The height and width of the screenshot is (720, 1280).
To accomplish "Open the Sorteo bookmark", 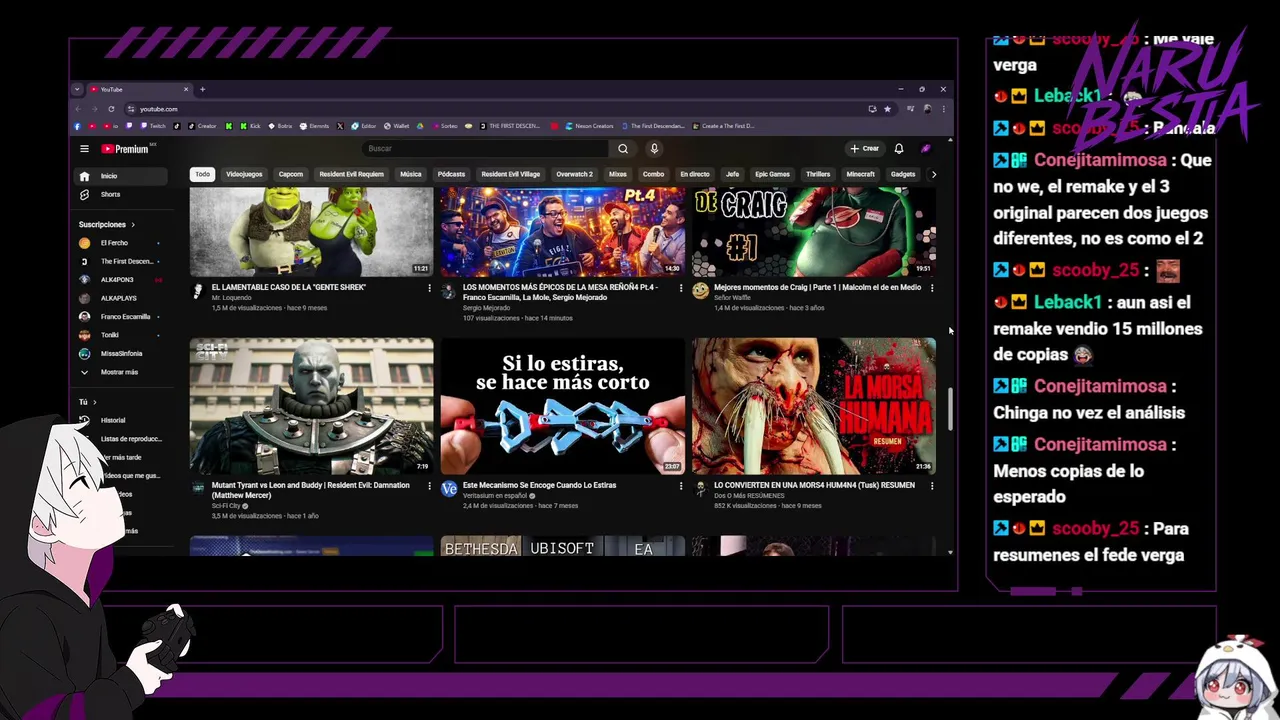I will 444,126.
